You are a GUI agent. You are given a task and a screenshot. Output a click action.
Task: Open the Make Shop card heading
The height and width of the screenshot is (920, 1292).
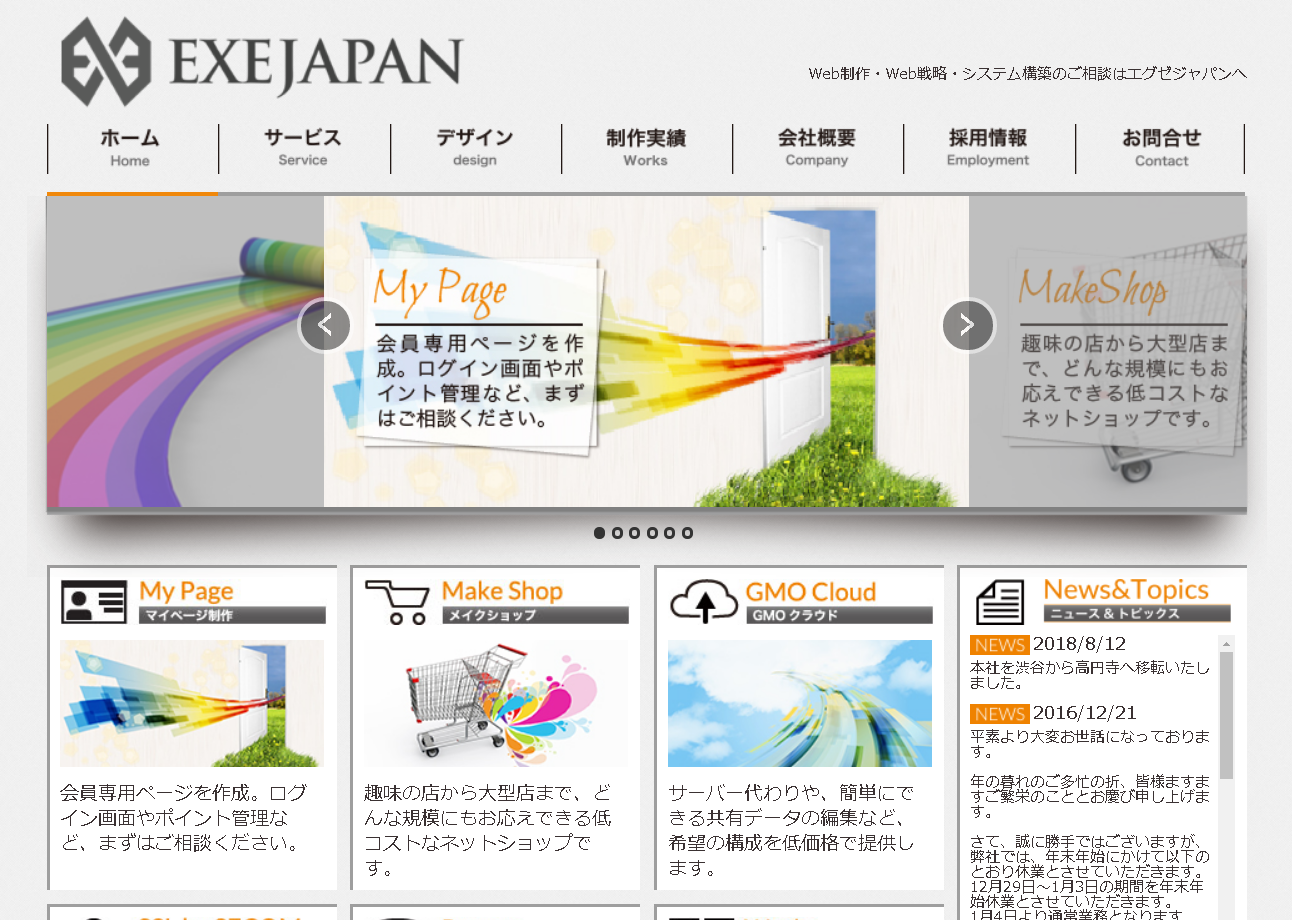pyautogui.click(x=502, y=591)
